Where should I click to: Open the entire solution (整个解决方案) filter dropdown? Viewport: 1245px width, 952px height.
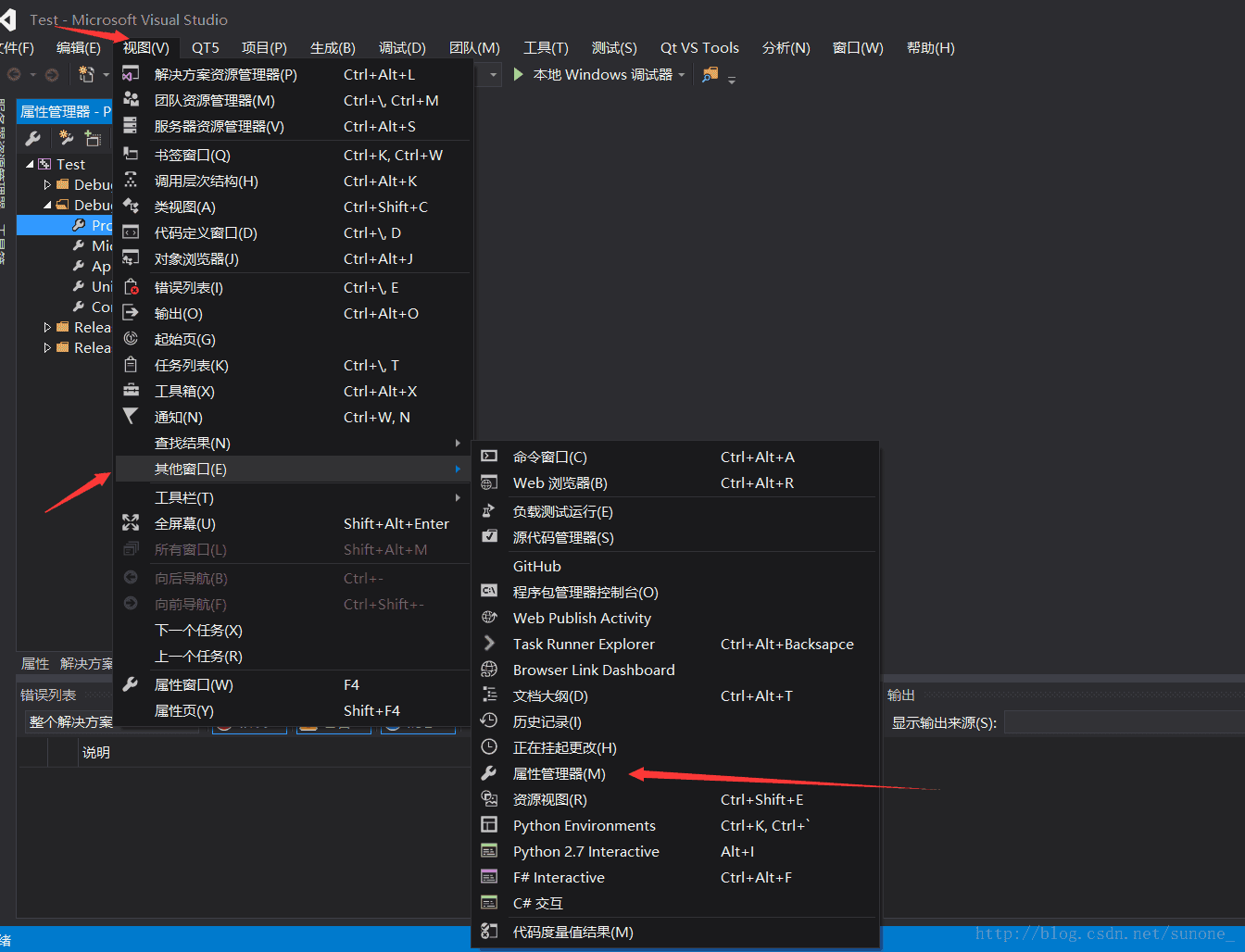[x=111, y=722]
